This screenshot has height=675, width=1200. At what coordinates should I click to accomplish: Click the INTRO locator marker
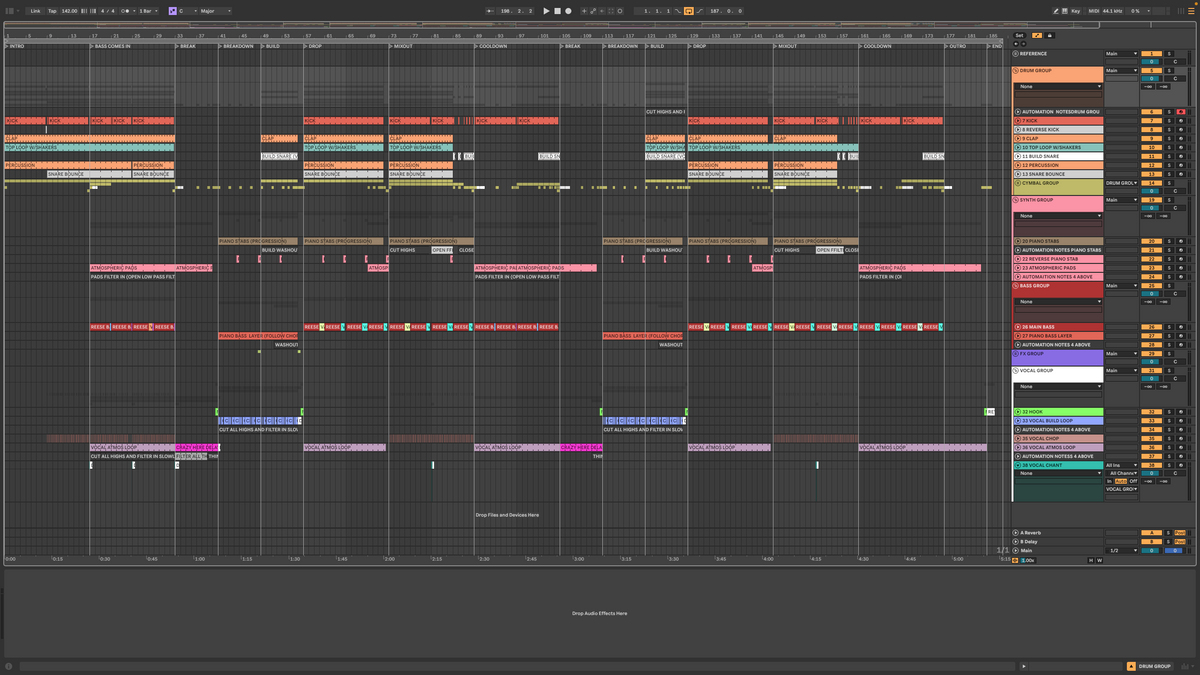[x=16, y=46]
